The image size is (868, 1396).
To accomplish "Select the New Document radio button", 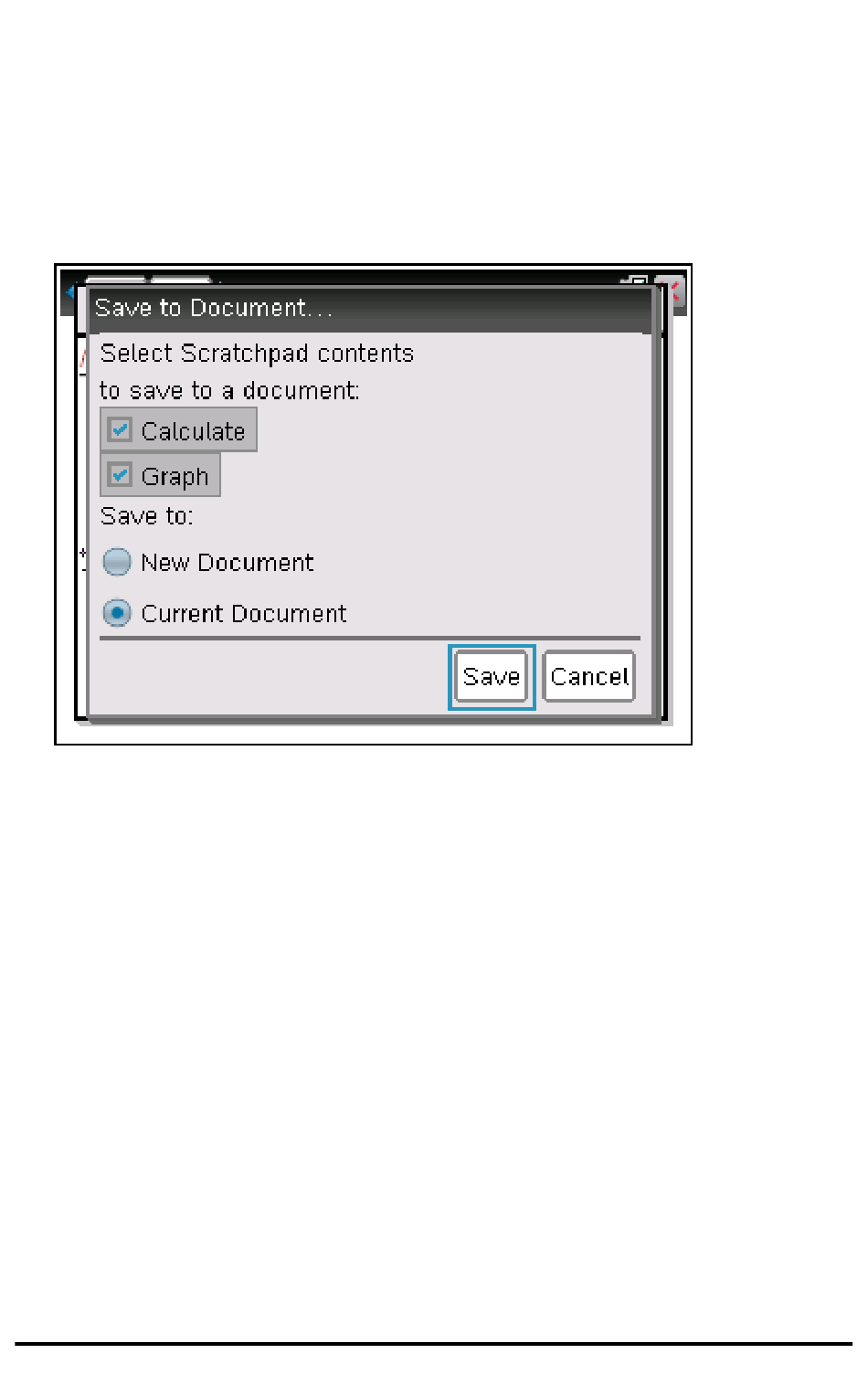I will (x=117, y=562).
